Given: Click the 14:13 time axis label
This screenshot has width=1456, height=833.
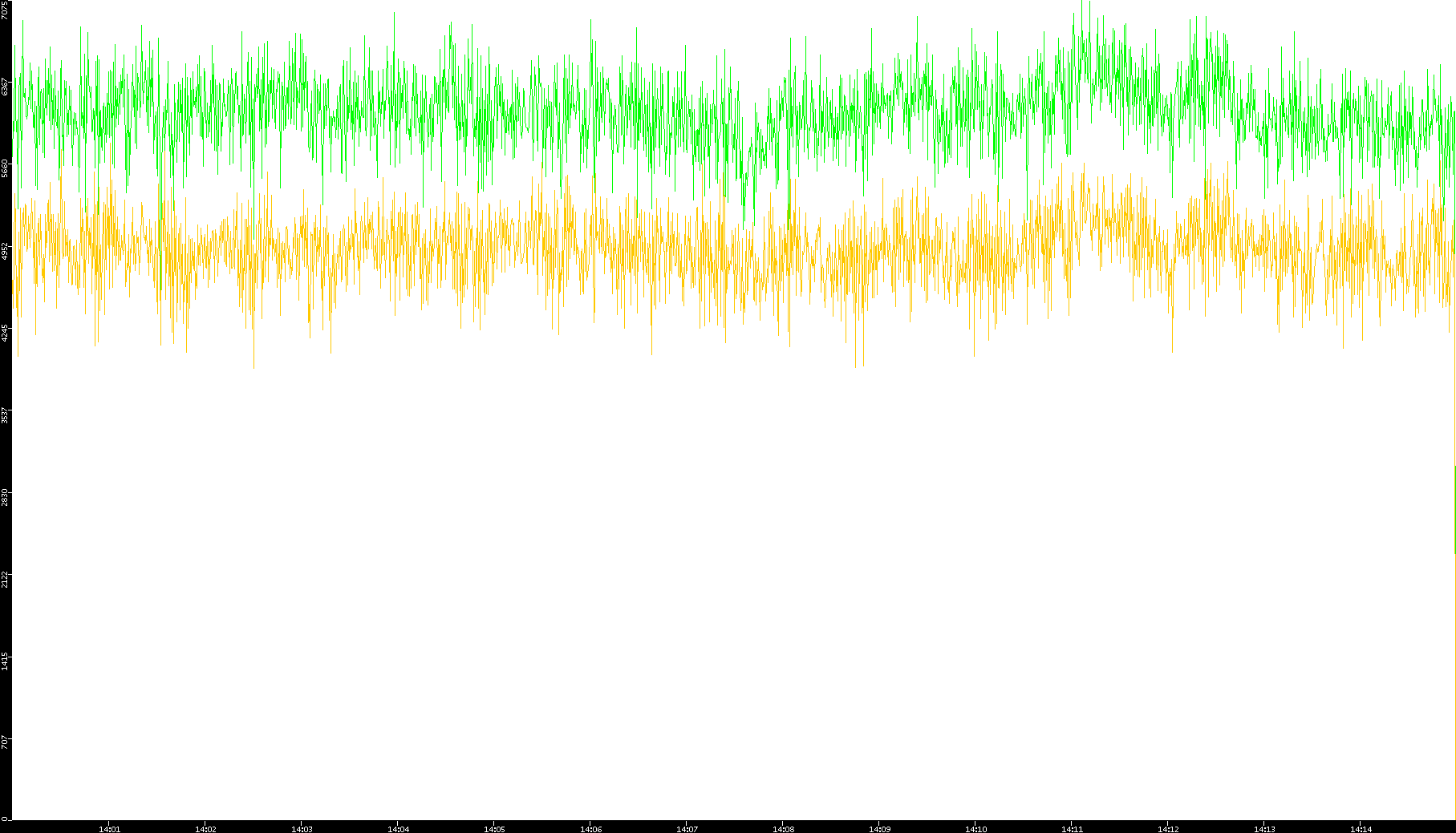Looking at the screenshot, I should [x=1264, y=829].
